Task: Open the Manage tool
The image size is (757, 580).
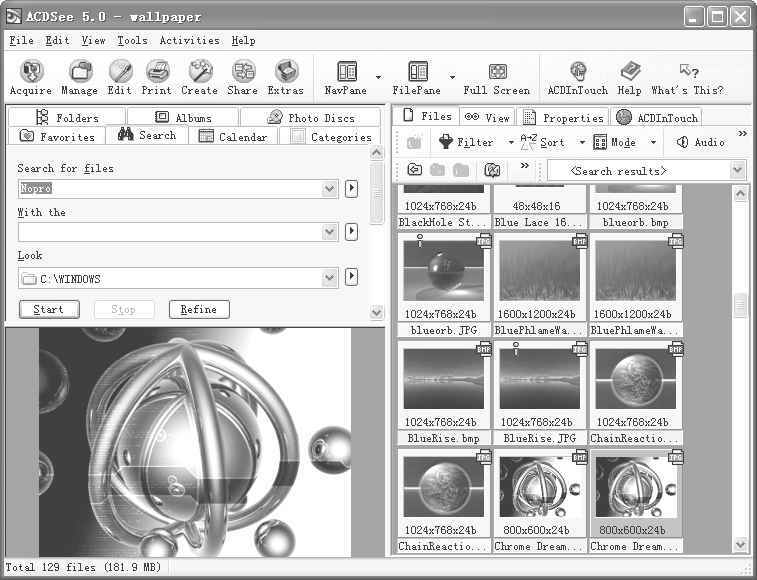Action: [79, 77]
